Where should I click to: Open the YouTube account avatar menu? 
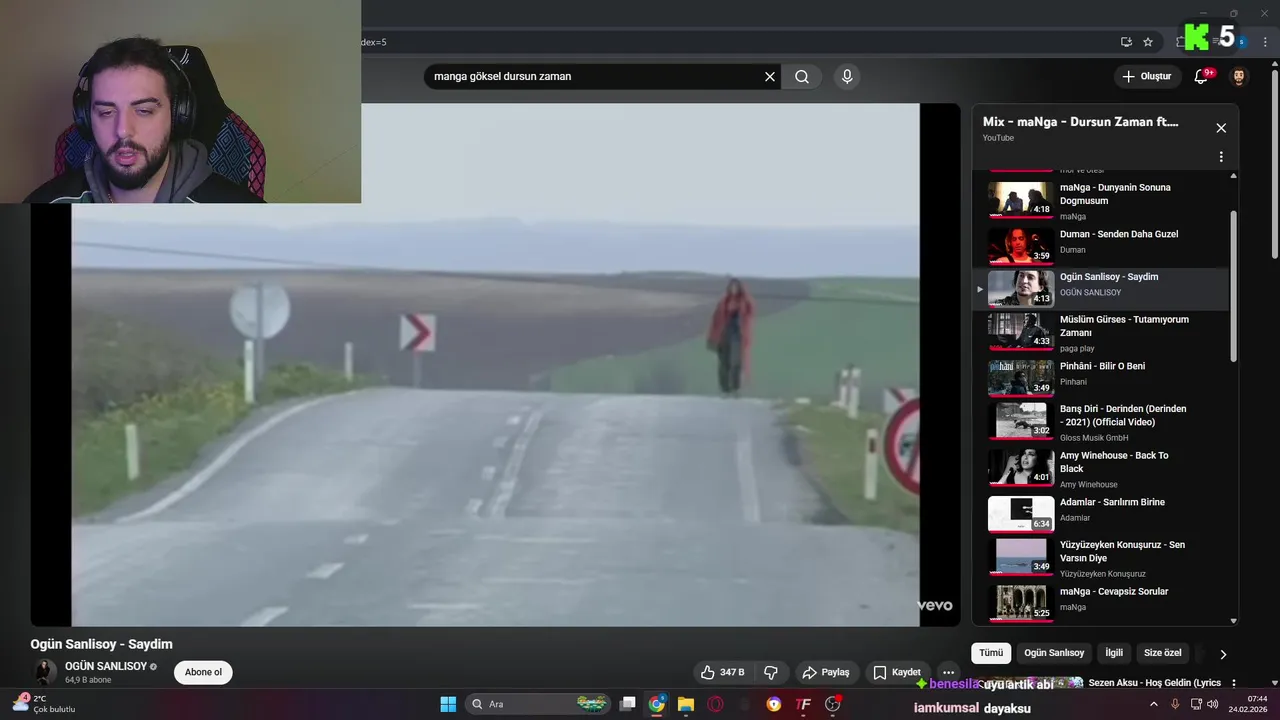(1238, 77)
